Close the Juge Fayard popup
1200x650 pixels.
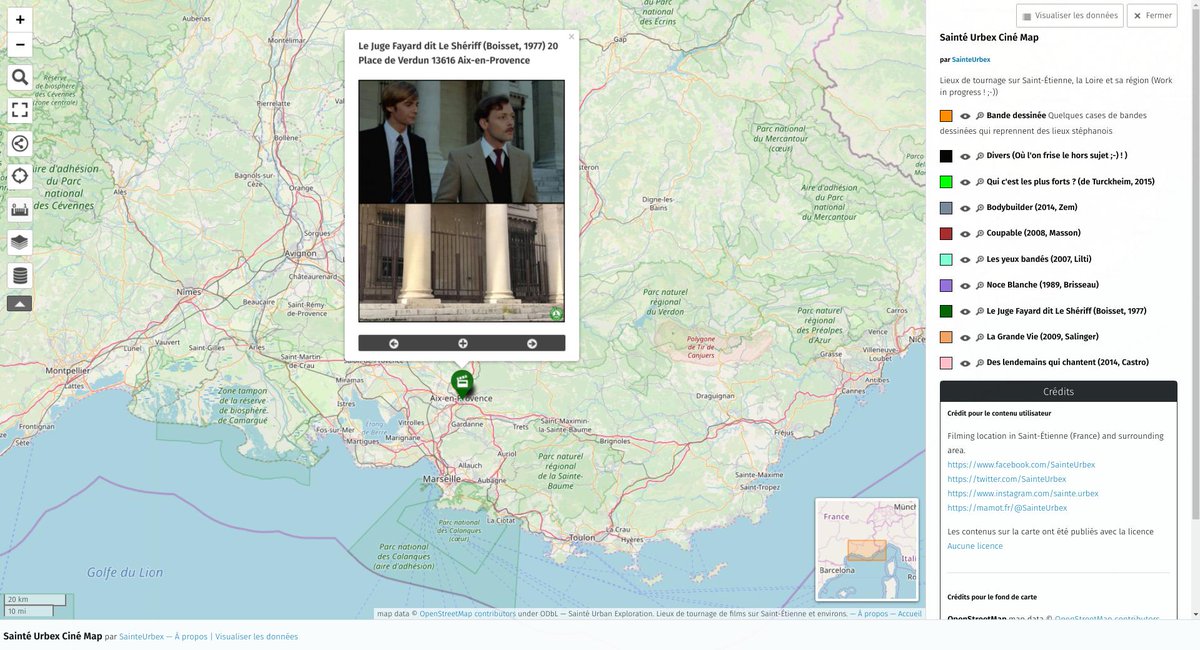coord(571,37)
